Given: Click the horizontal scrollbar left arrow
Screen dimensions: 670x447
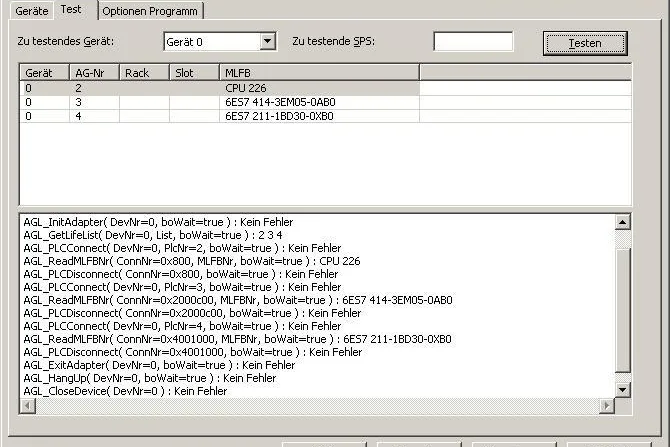Looking at the screenshot, I should click(x=28, y=405).
